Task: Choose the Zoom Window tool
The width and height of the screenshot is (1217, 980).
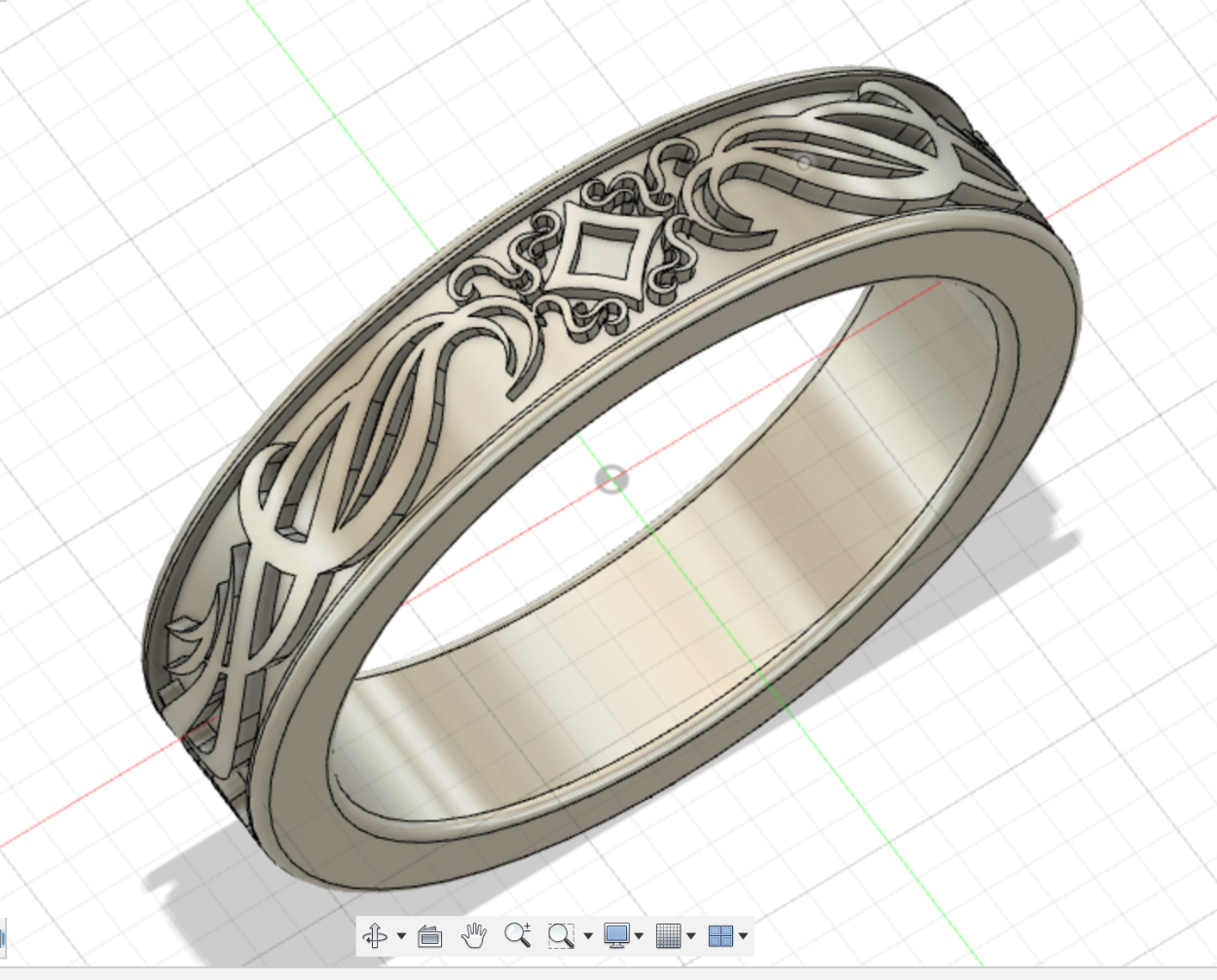Action: pyautogui.click(x=561, y=936)
